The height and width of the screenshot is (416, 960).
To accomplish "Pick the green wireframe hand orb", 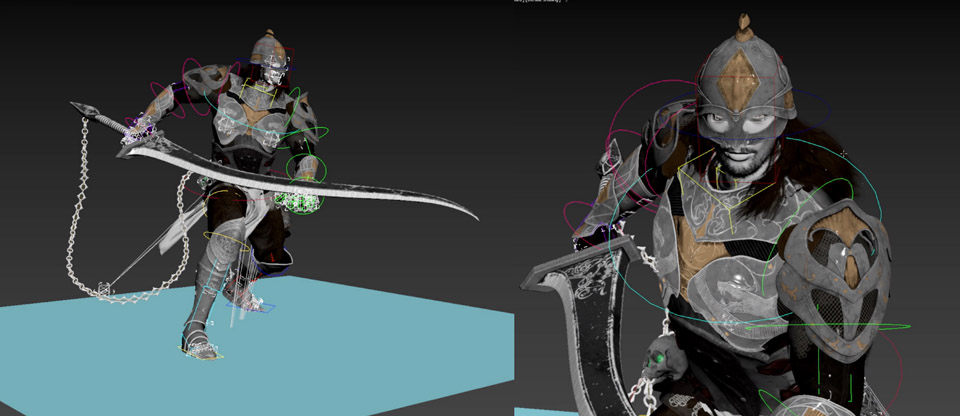I will 299,200.
